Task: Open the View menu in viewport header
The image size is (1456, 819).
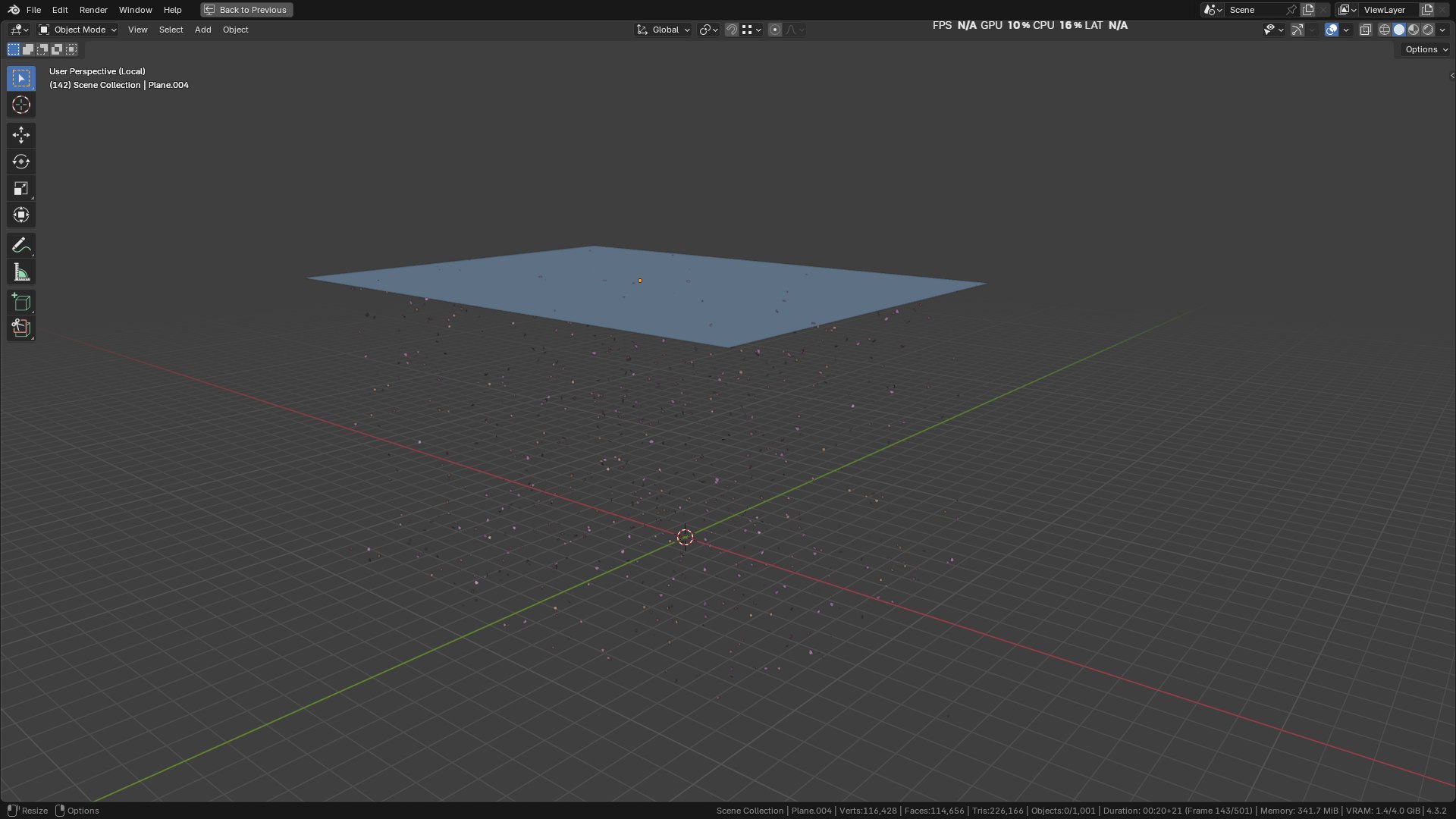Action: [x=137, y=30]
